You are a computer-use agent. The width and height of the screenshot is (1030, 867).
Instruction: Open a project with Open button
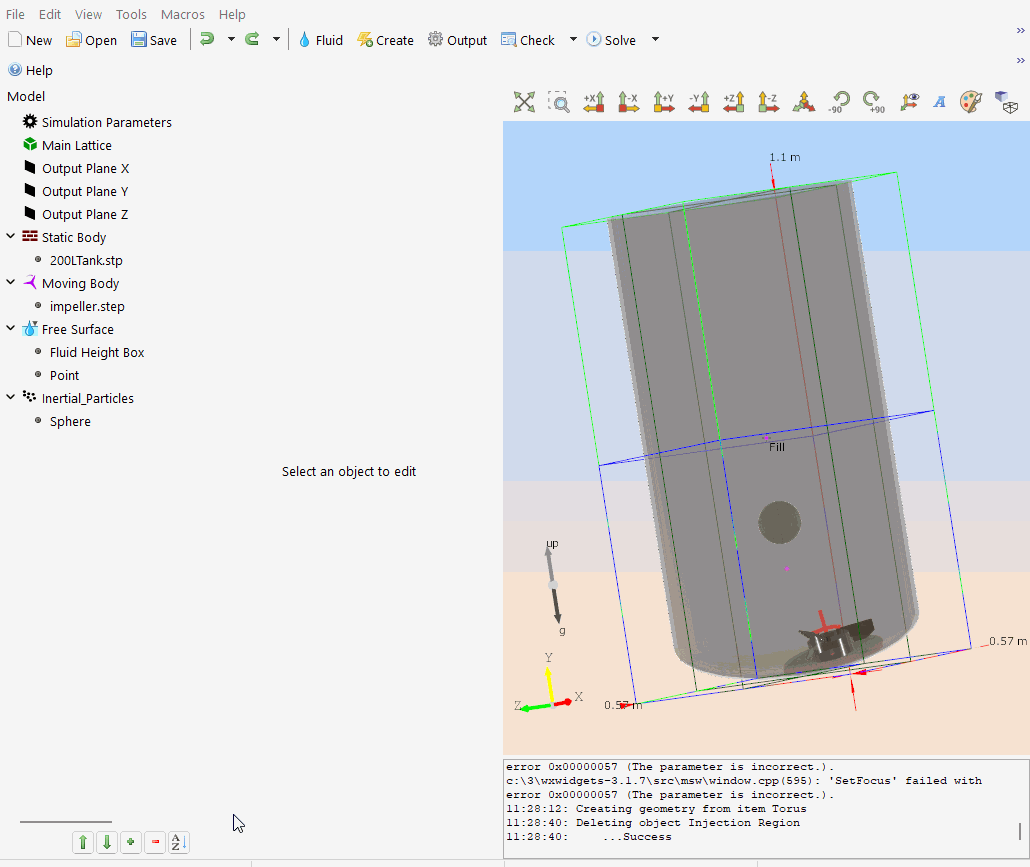pyautogui.click(x=91, y=40)
